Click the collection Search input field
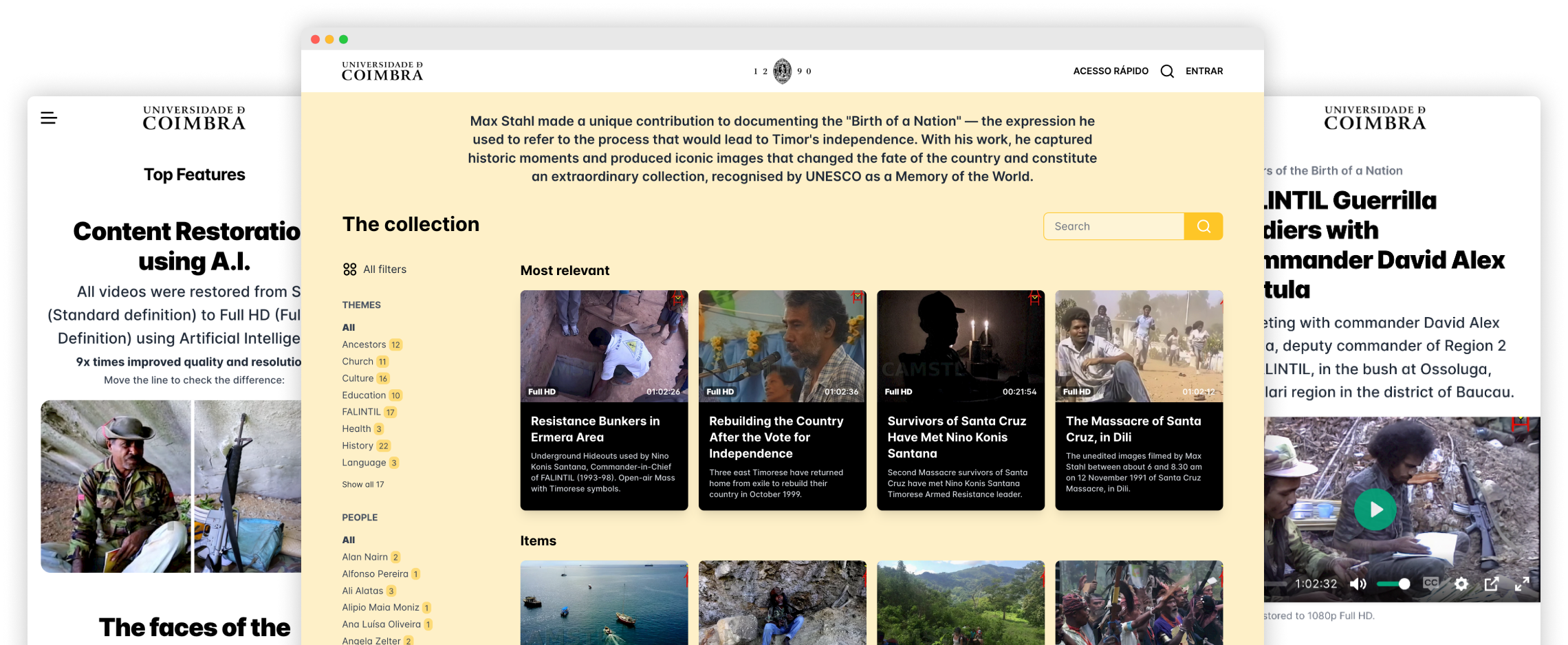Image resolution: width=1568 pixels, height=645 pixels. (x=1113, y=226)
